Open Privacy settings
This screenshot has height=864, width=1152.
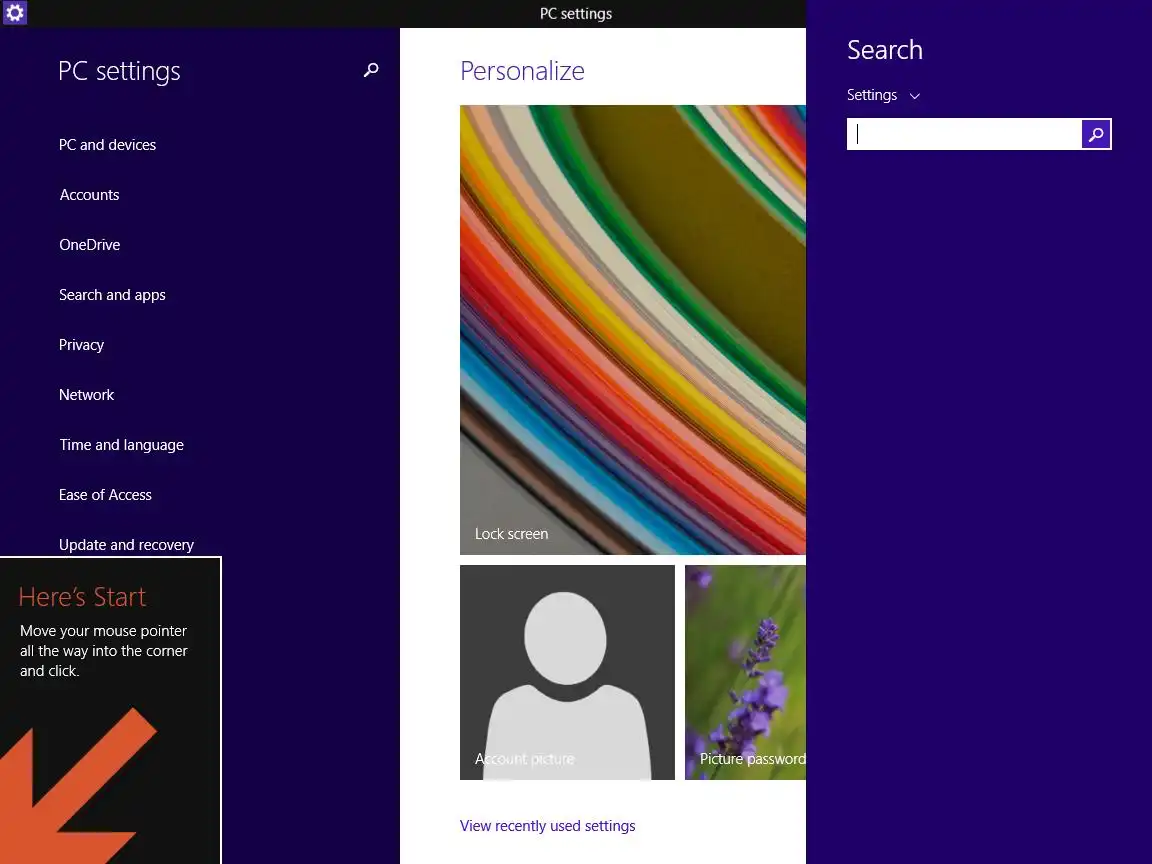pyautogui.click(x=82, y=345)
